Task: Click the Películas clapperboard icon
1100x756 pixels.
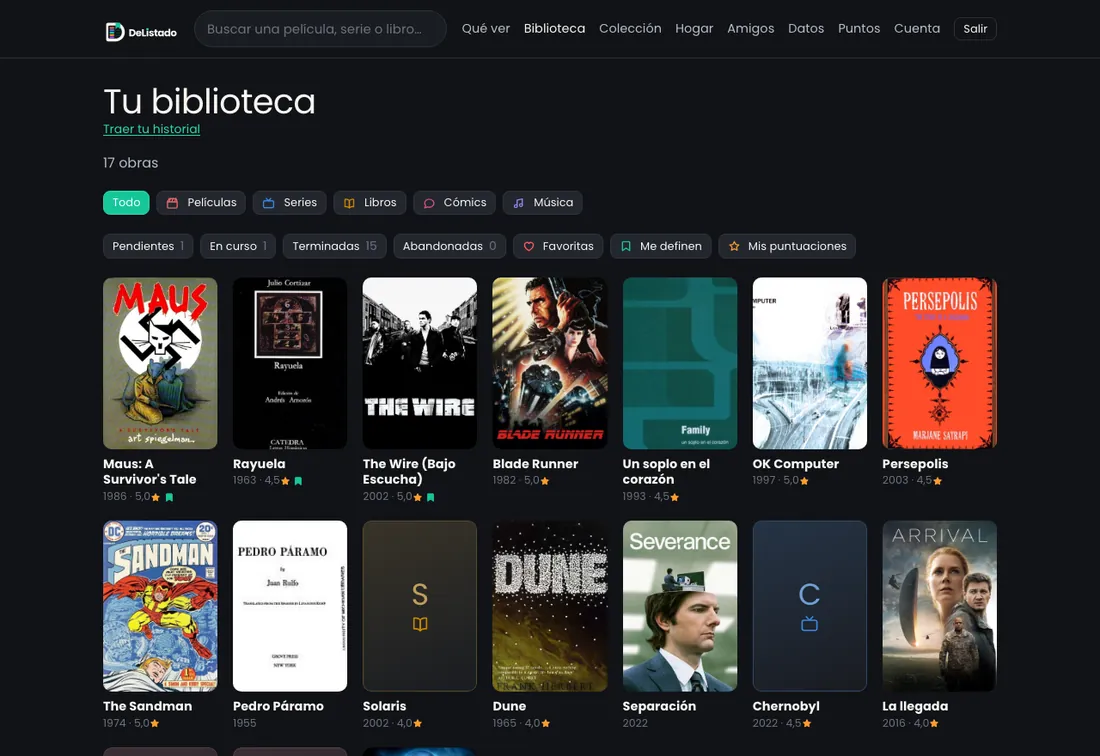Action: click(x=172, y=203)
